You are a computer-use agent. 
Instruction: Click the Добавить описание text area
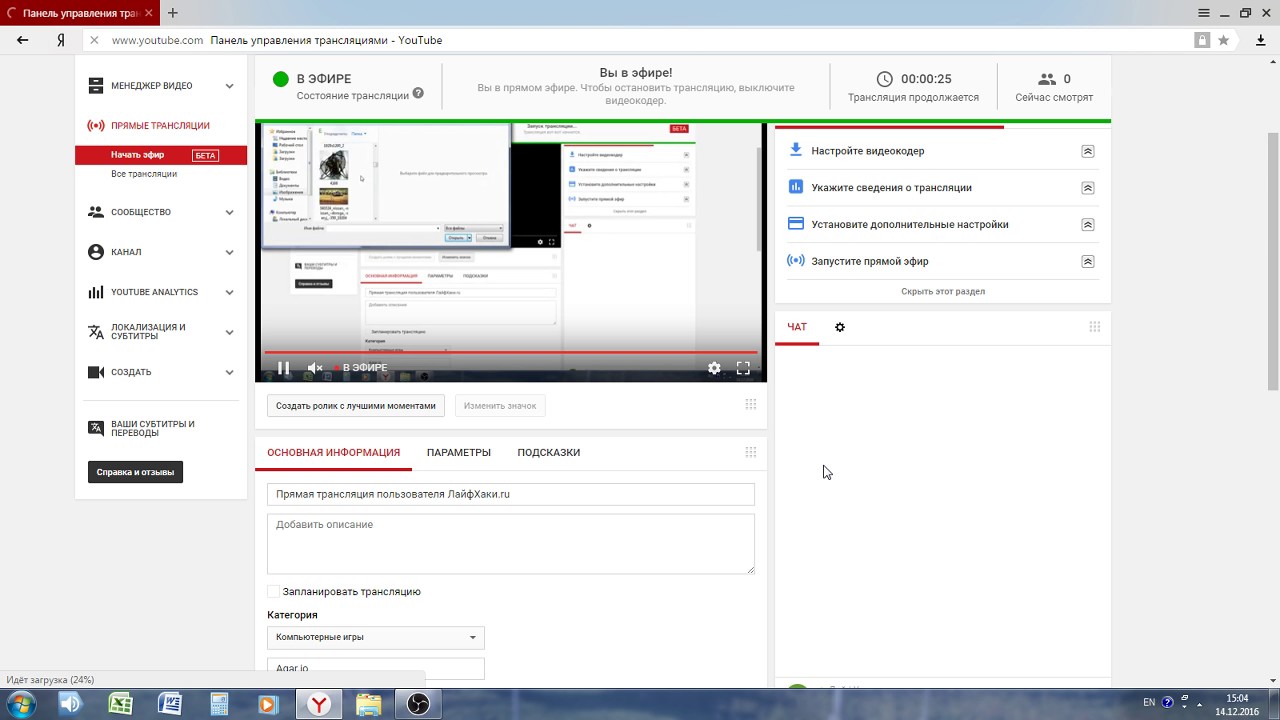[511, 544]
